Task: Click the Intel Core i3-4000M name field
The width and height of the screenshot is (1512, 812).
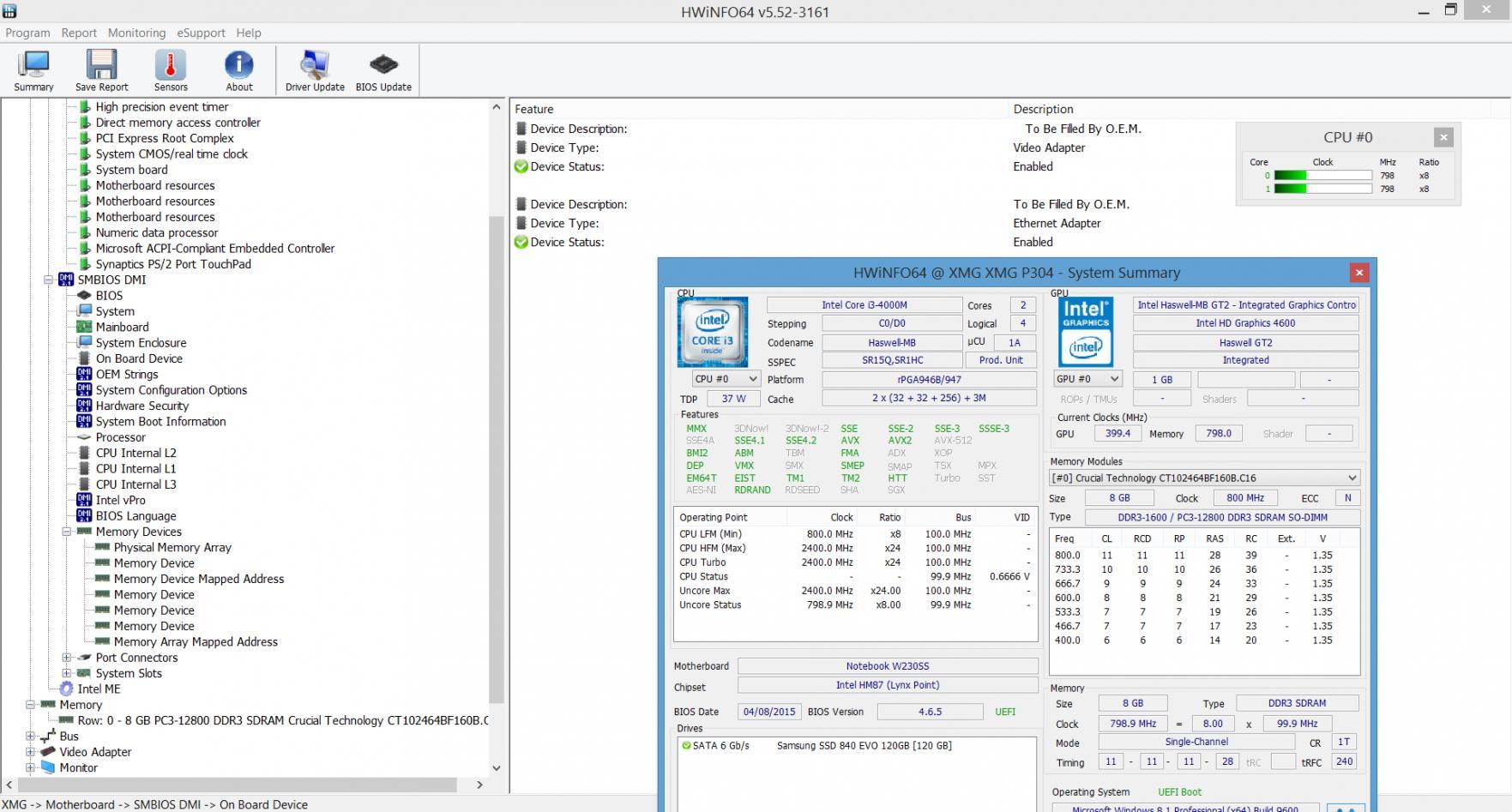Action: click(x=864, y=304)
